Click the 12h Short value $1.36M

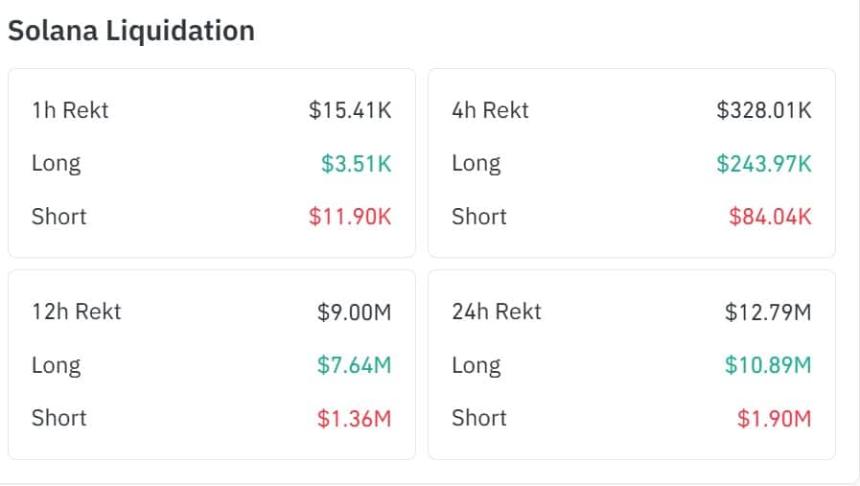(354, 419)
